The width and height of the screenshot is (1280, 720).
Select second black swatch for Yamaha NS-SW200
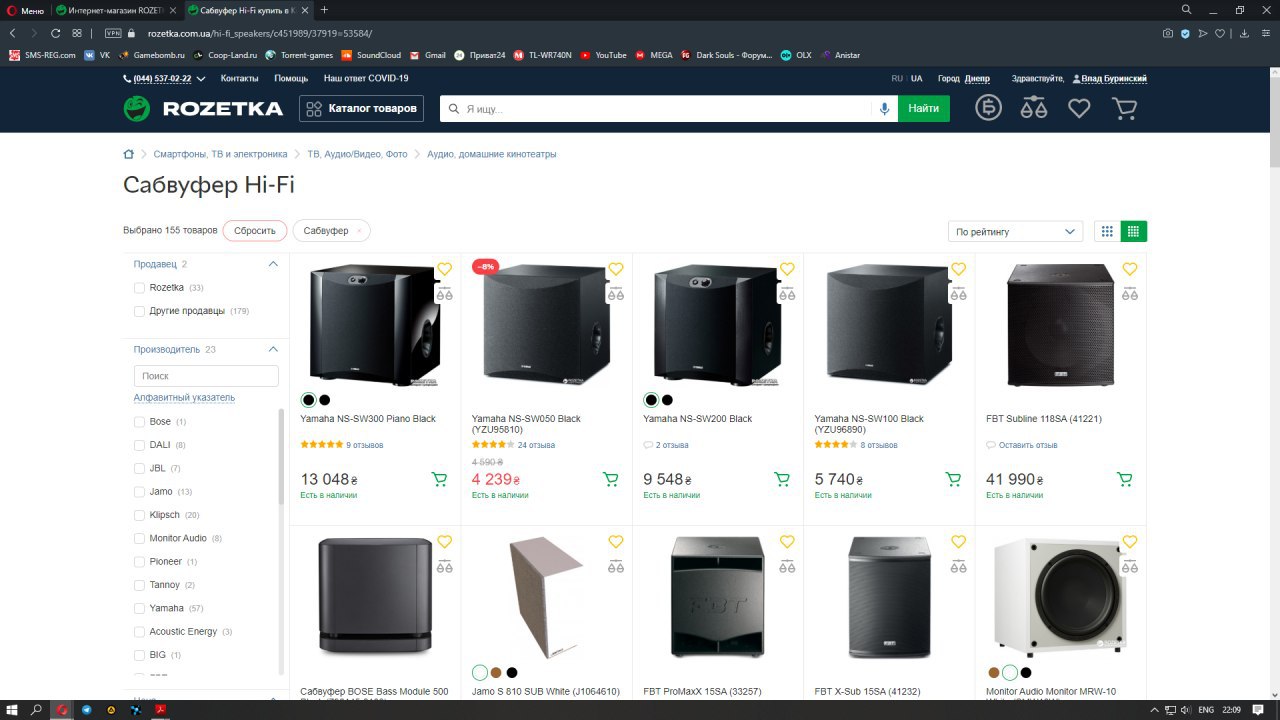667,400
